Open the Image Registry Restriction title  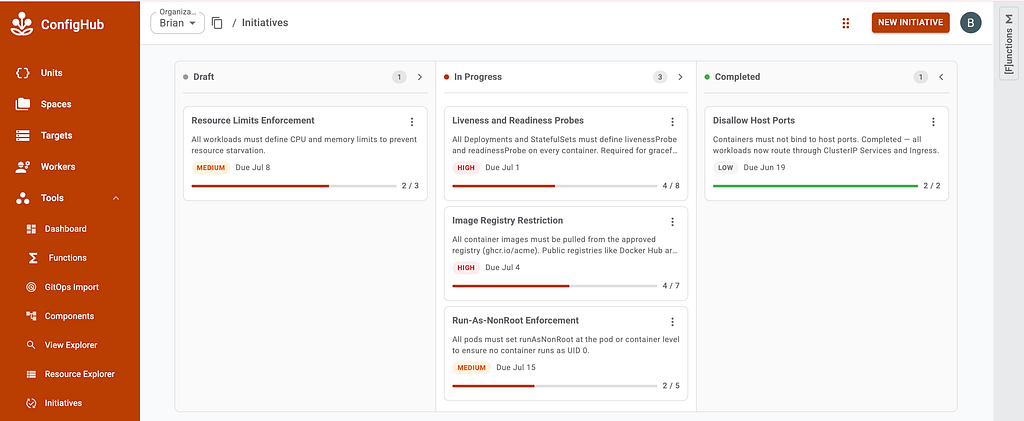507,220
